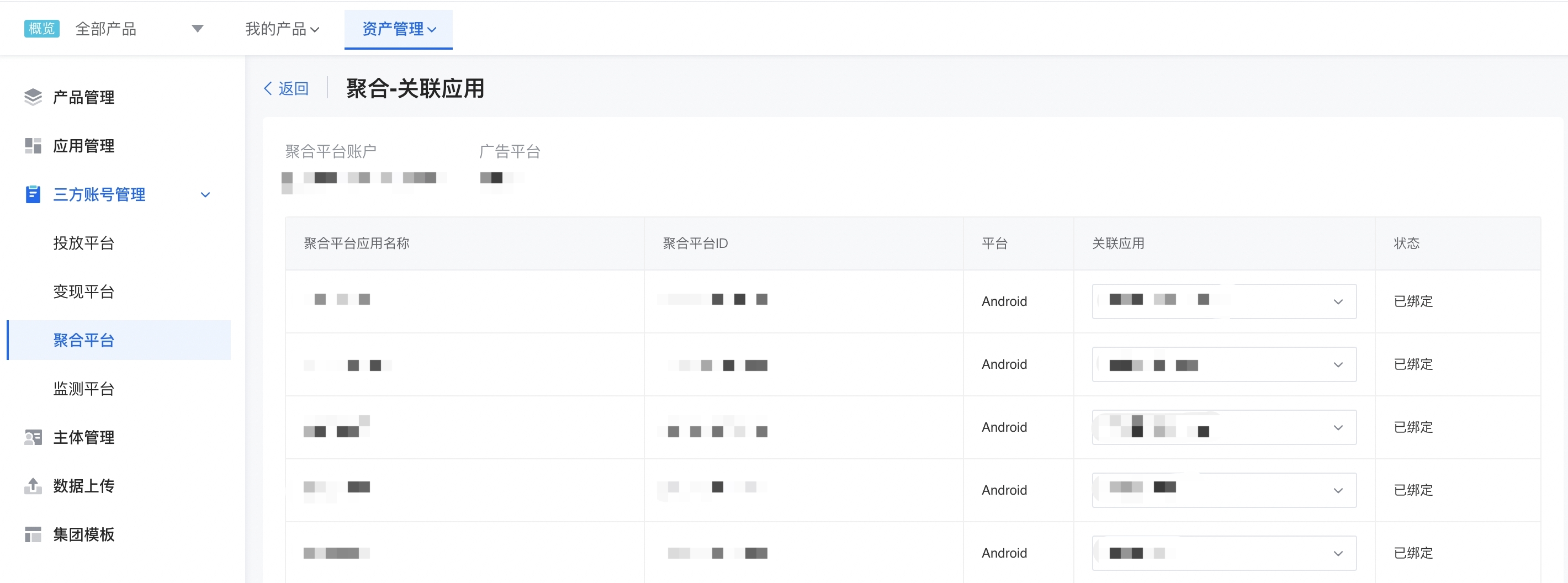Click the 应用管理 grid icon
Screen dimensions: 1568x583
click(x=33, y=145)
